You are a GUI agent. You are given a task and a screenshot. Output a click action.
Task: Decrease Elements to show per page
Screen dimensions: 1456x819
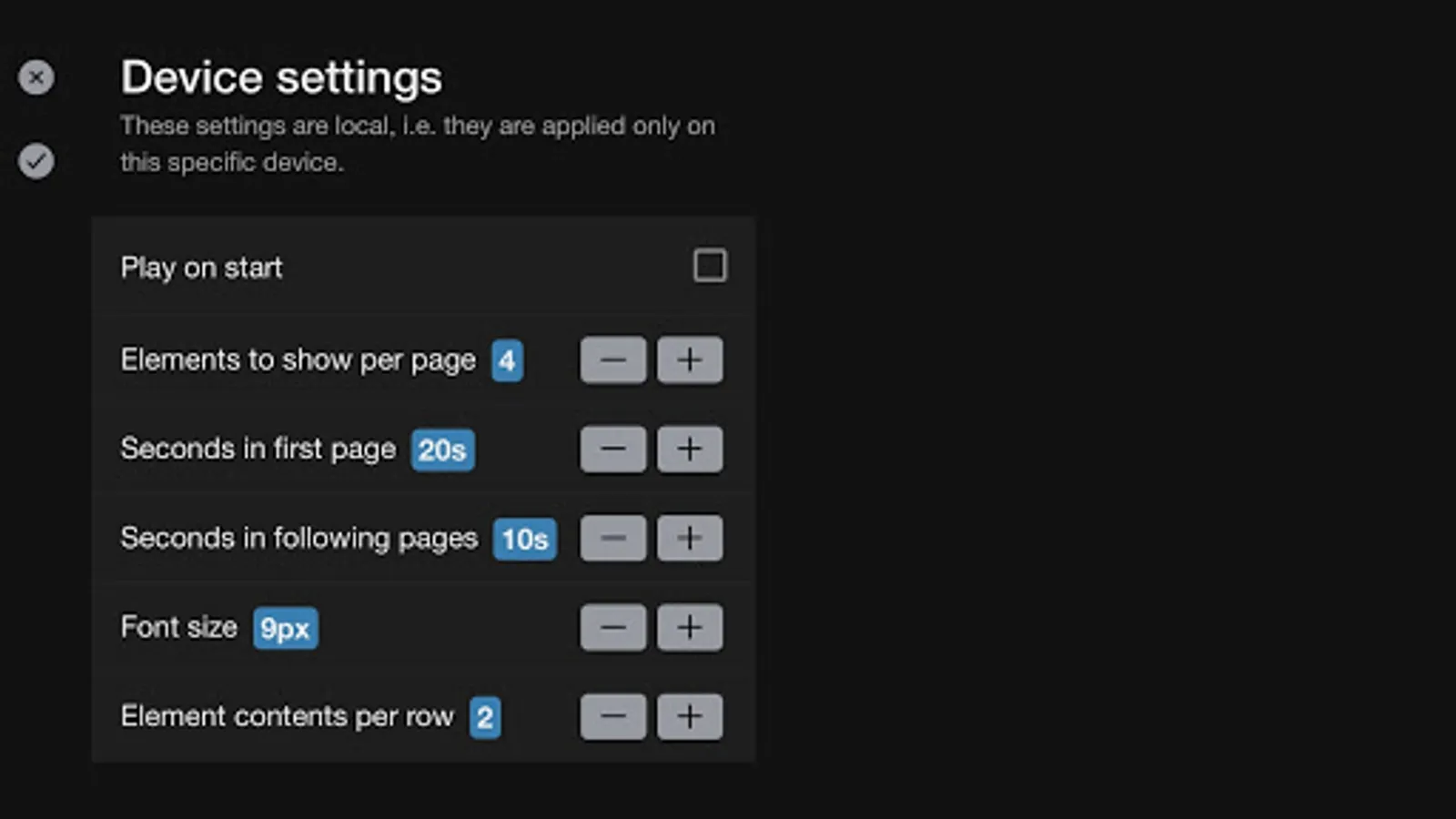pyautogui.click(x=613, y=359)
